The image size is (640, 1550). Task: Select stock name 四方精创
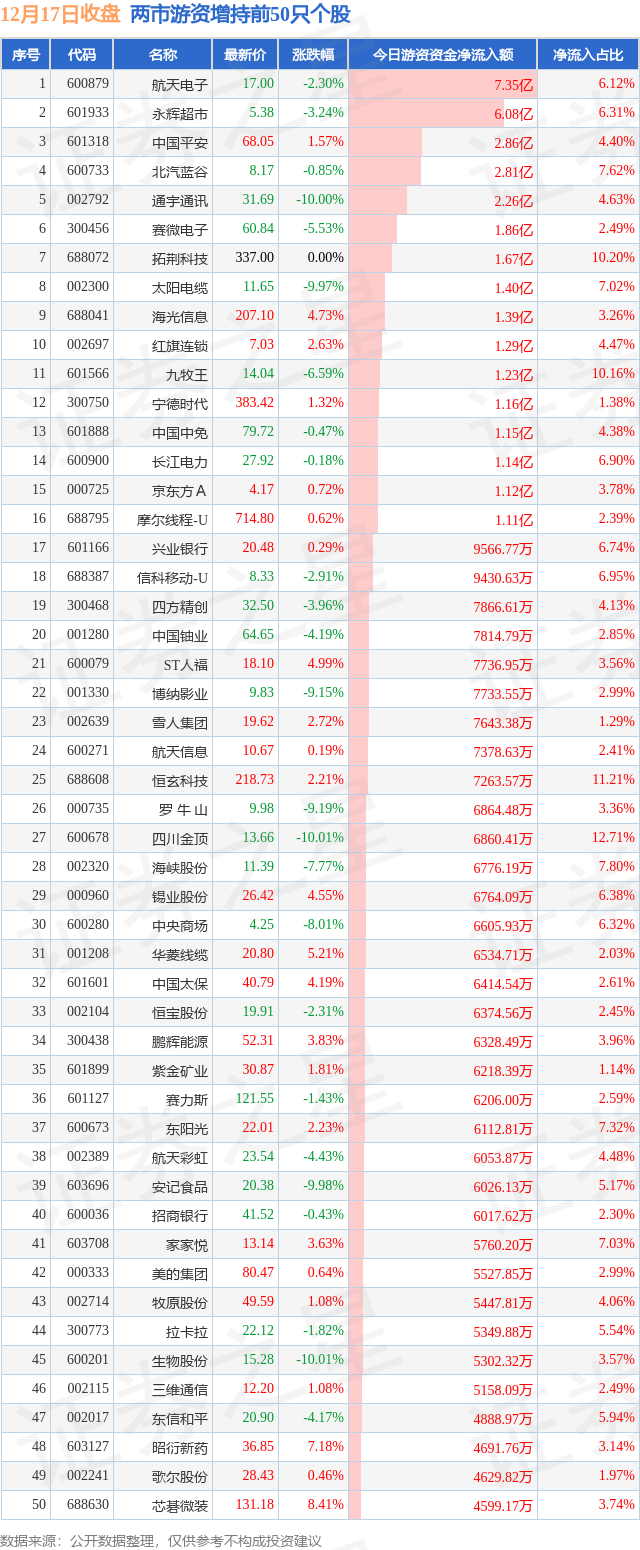180,606
